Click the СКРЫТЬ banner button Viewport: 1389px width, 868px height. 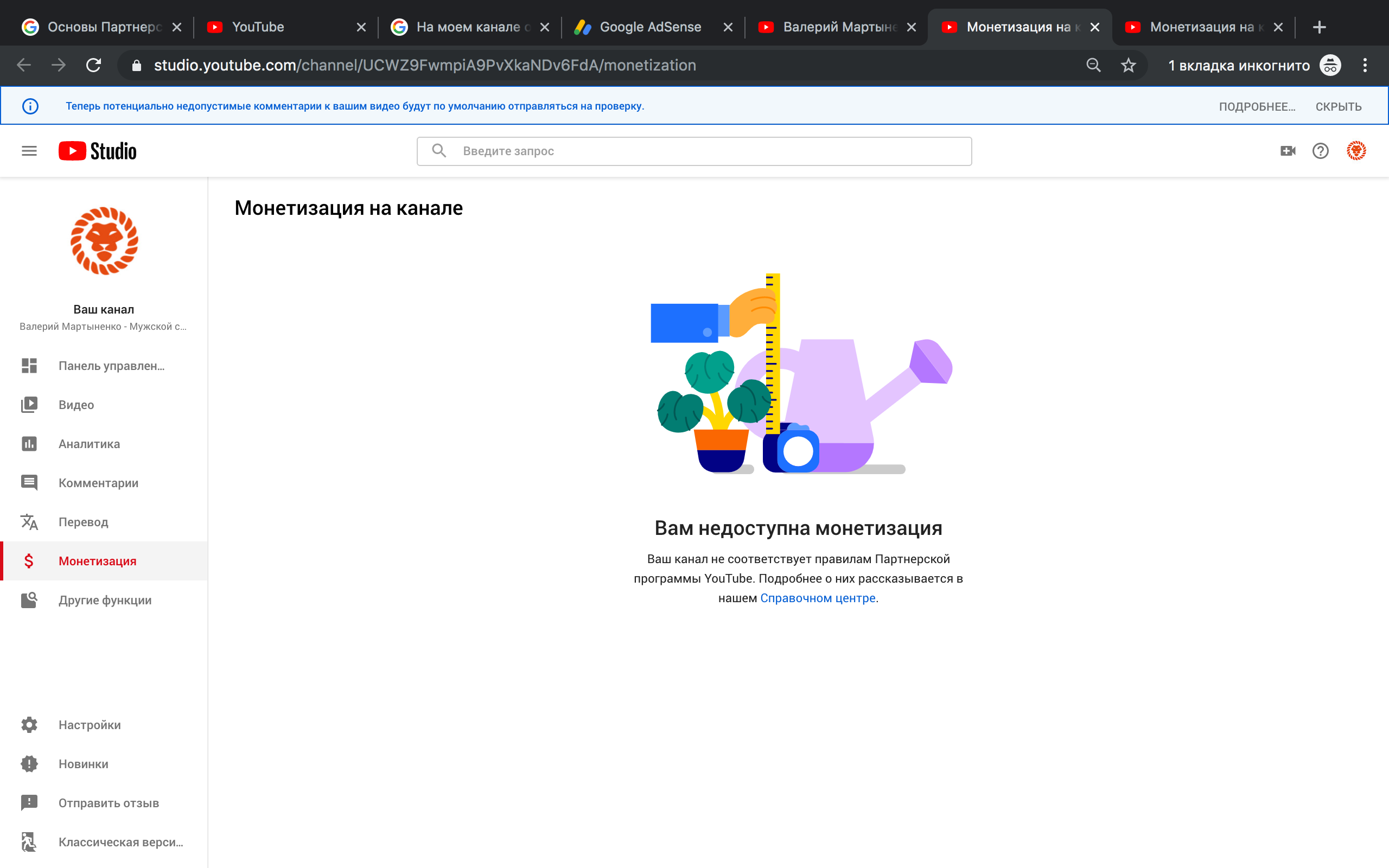point(1338,107)
